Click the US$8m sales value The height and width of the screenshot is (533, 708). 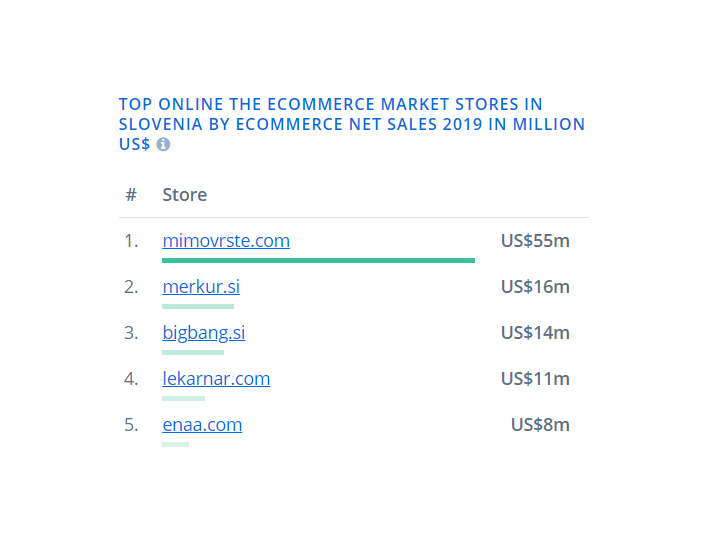point(540,425)
